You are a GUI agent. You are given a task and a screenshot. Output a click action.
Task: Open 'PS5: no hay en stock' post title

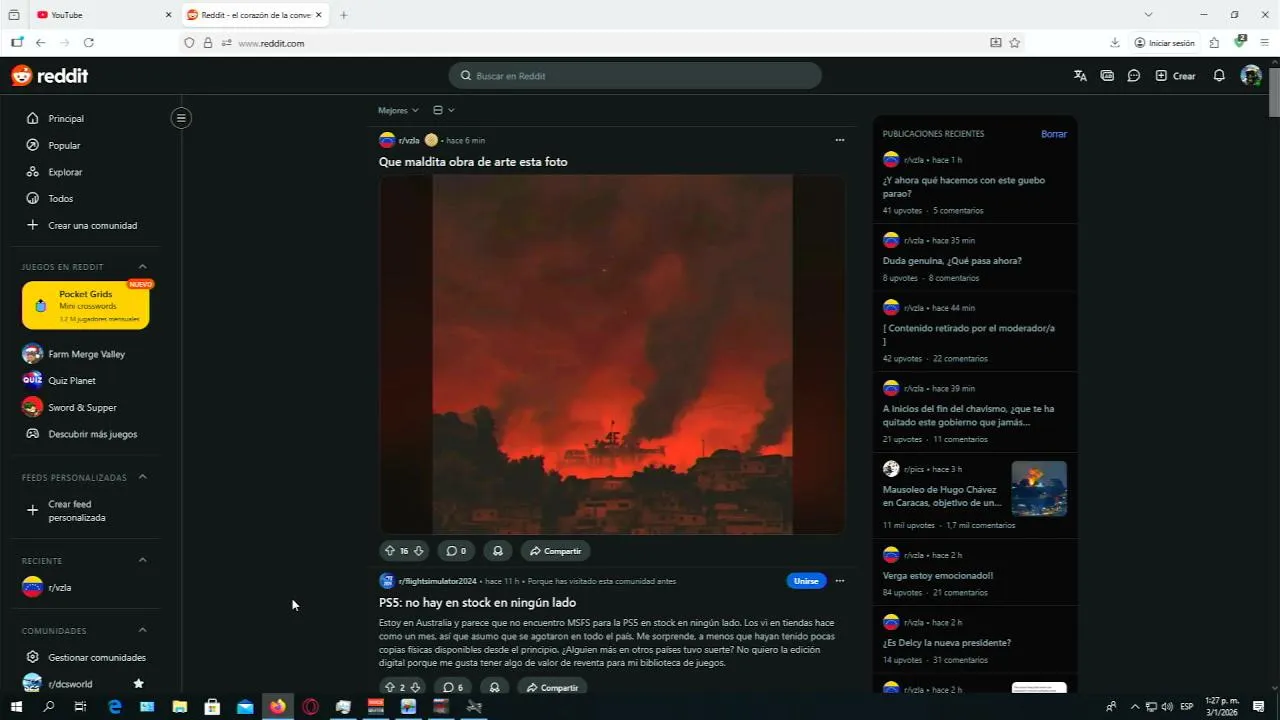click(x=477, y=603)
